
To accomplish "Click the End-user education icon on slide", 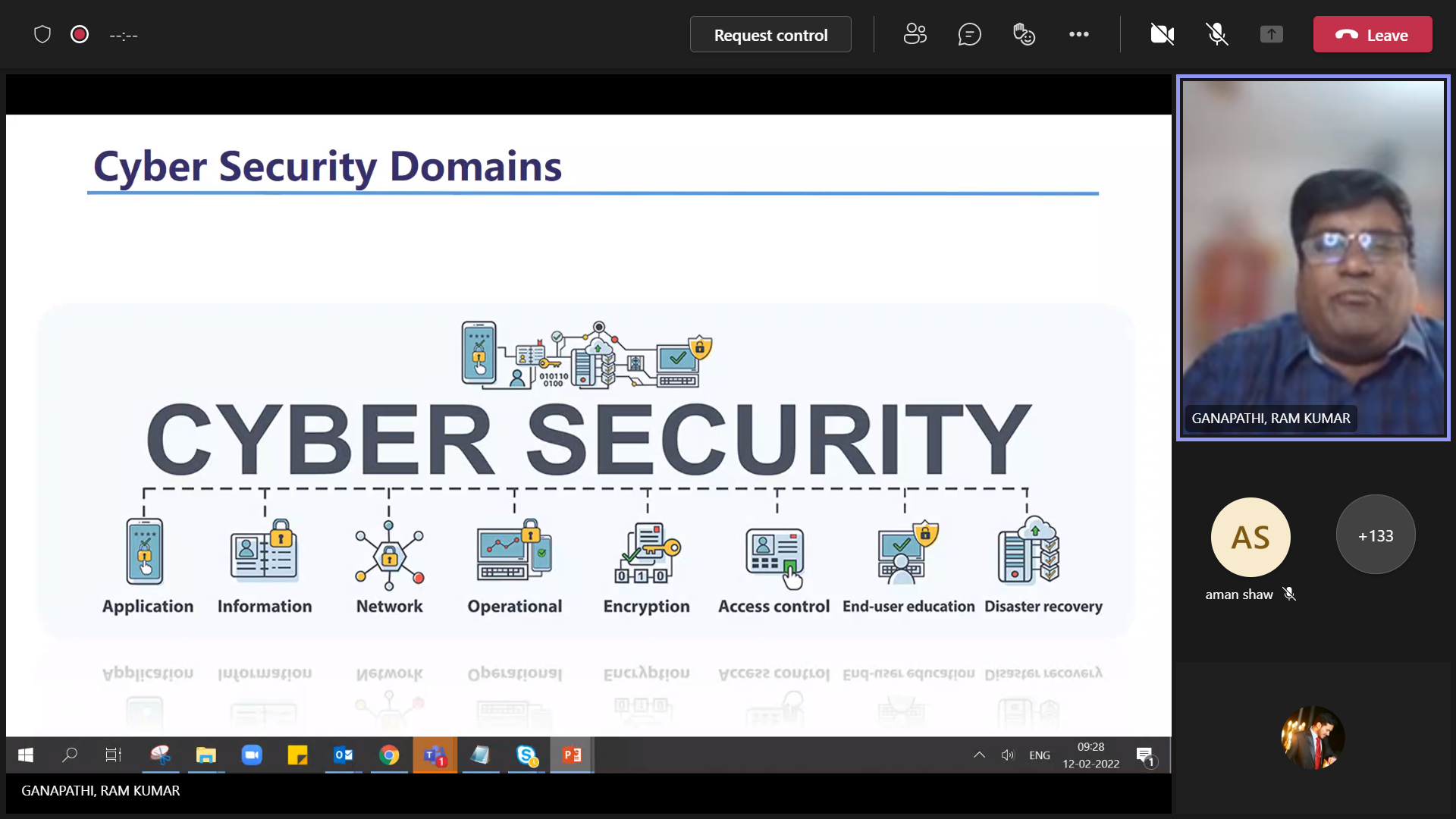I will (907, 553).
